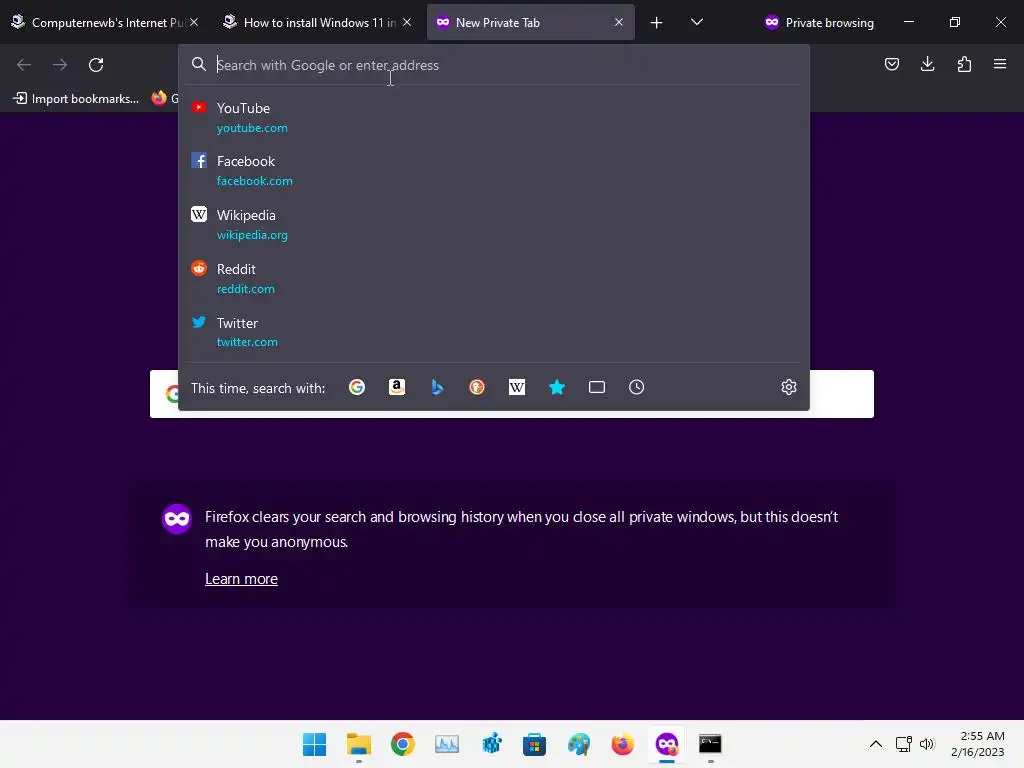1024x768 pixels.
Task: Open a new tab with plus button
Action: click(656, 22)
